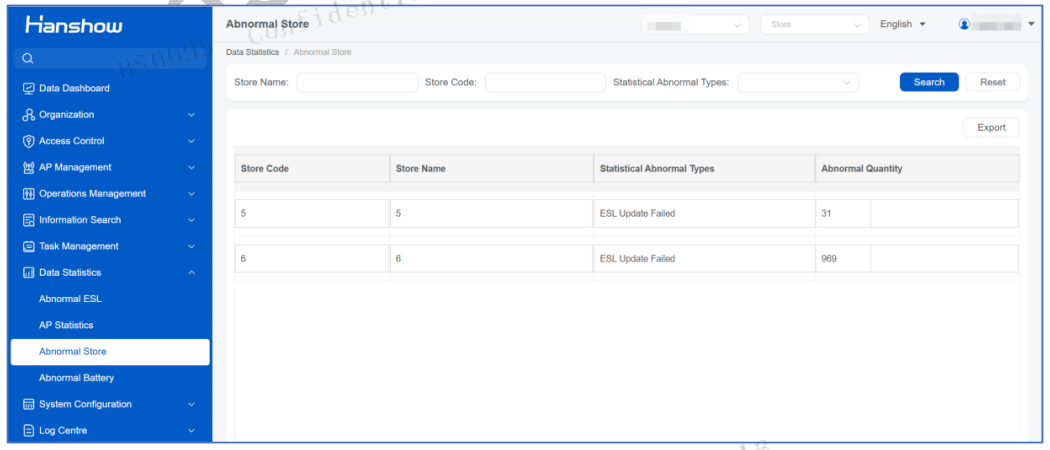Expand the Access Control chevron
Image resolution: width=1050 pixels, height=450 pixels.
pyautogui.click(x=192, y=141)
